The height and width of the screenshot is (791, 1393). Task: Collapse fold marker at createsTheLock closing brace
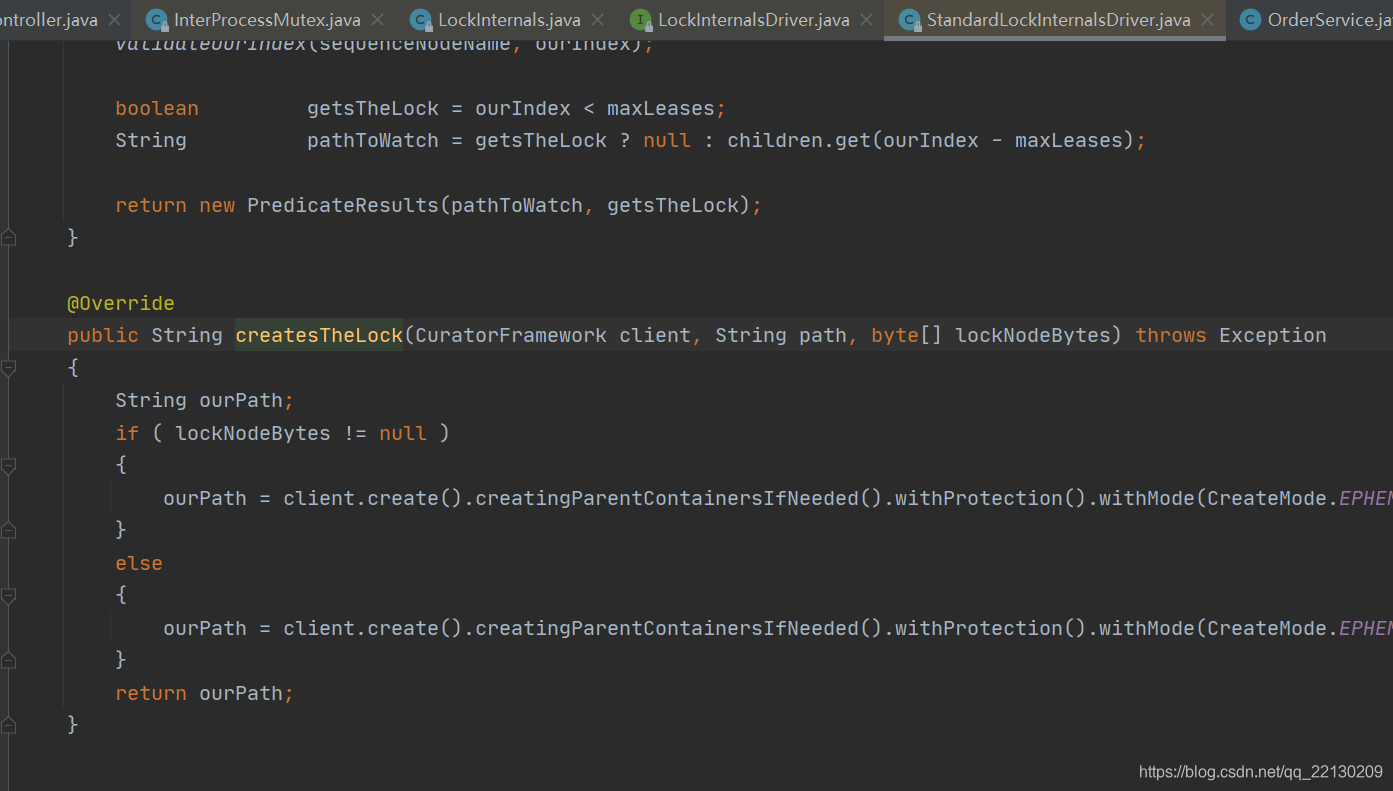tap(9, 725)
